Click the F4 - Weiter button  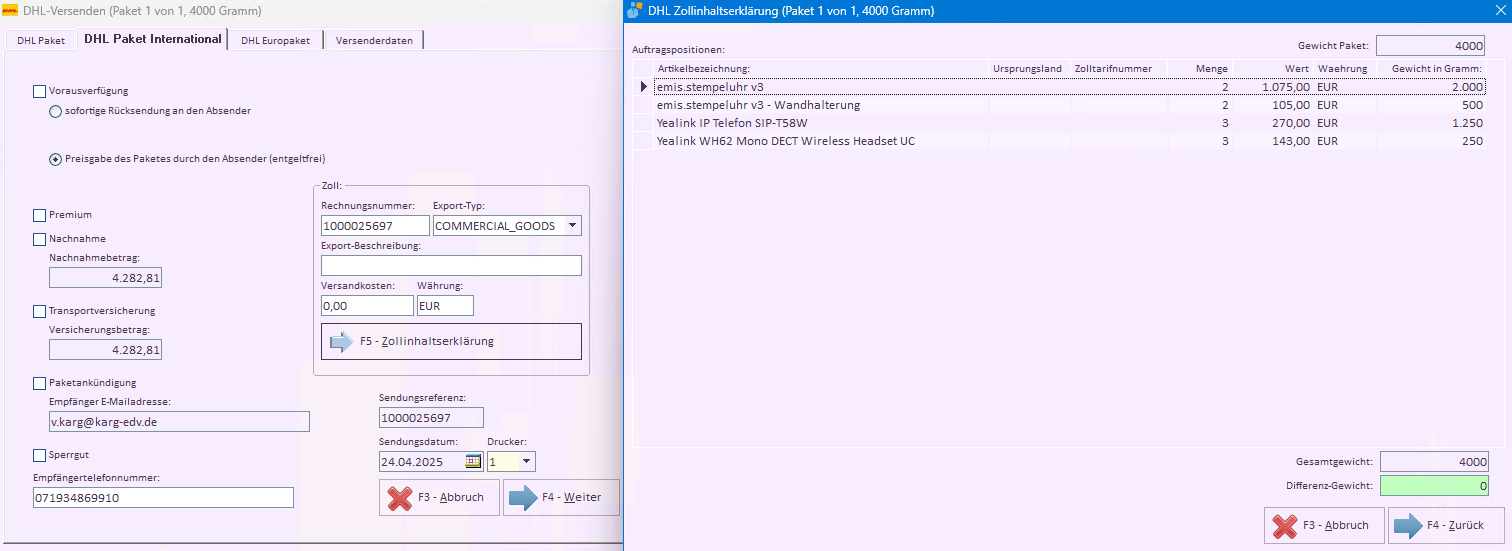(561, 497)
